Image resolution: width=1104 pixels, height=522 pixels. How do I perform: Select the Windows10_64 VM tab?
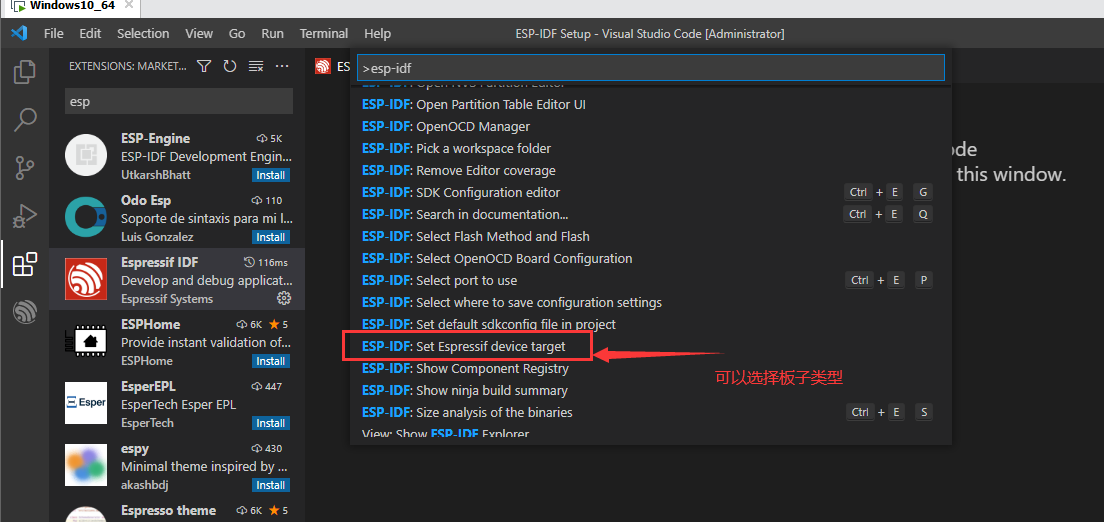pos(72,6)
